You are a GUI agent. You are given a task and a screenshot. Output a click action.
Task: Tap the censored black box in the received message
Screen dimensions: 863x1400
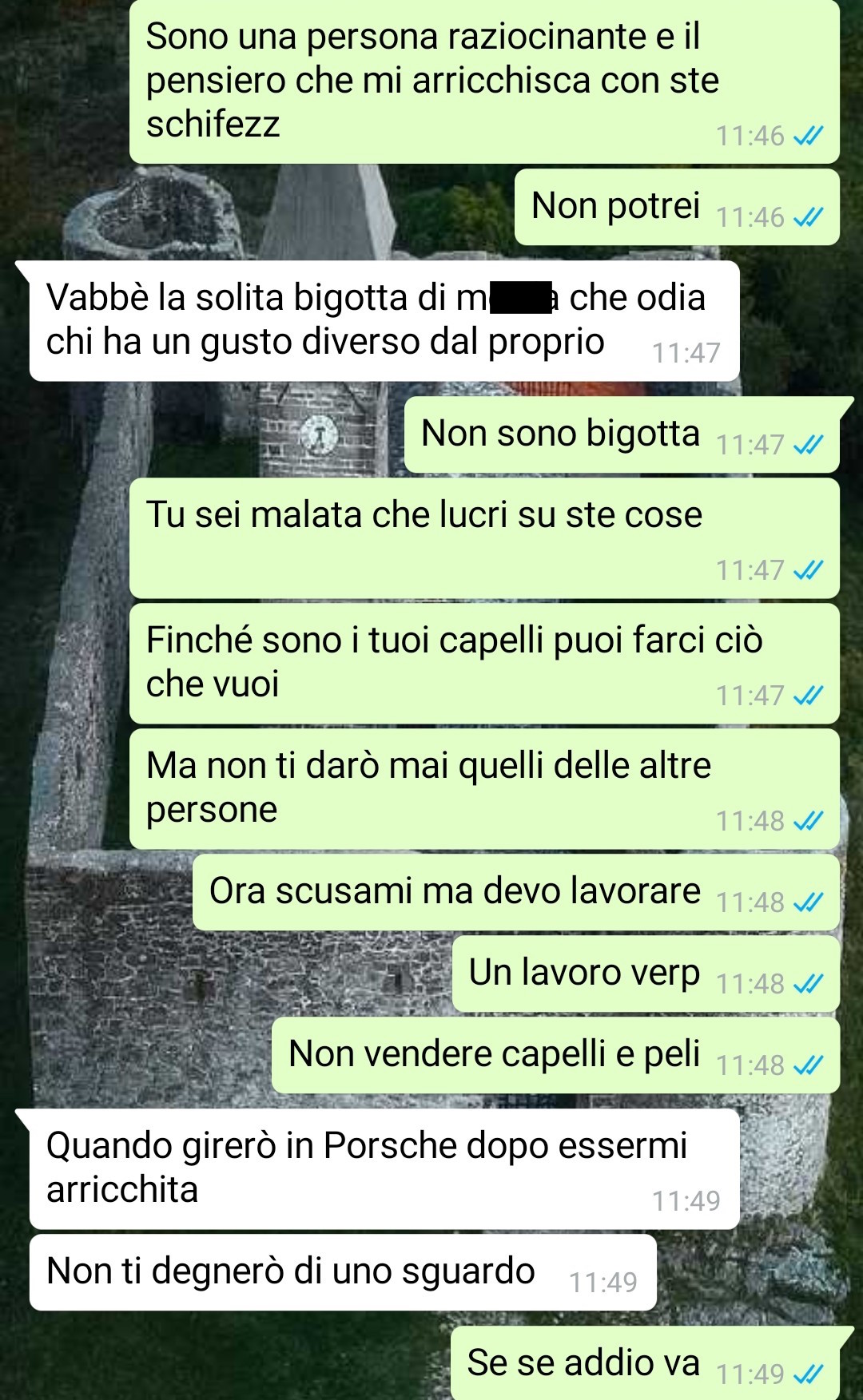(521, 297)
